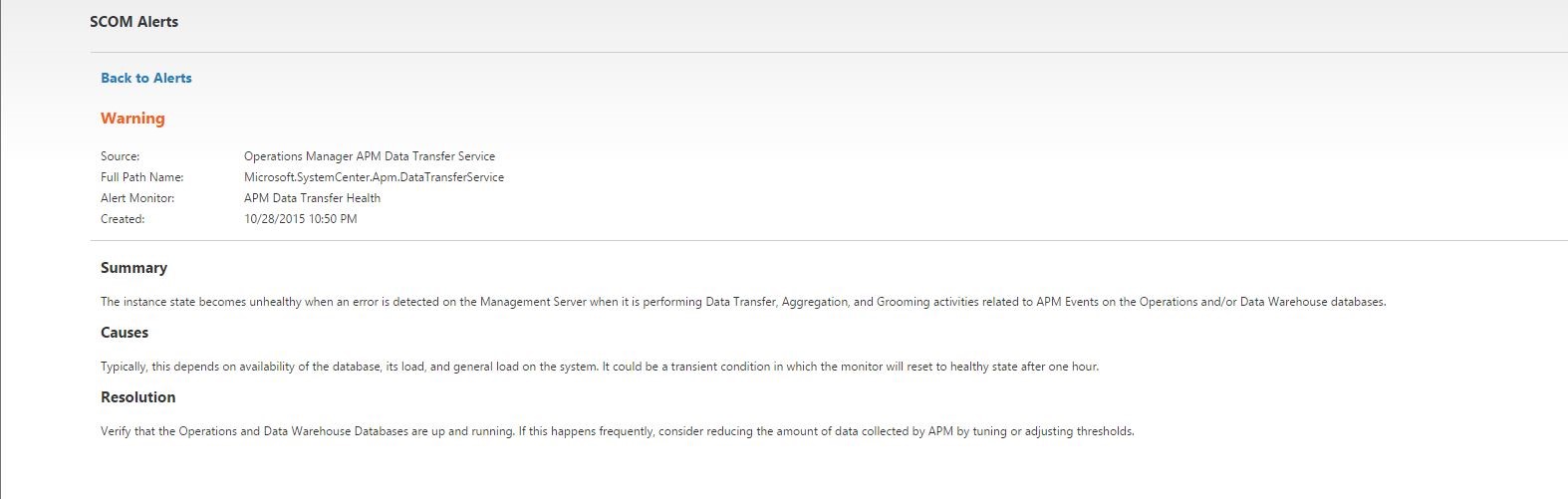Click the APM Data Transfer Health value
The width and height of the screenshot is (1568, 499).
tap(312, 198)
